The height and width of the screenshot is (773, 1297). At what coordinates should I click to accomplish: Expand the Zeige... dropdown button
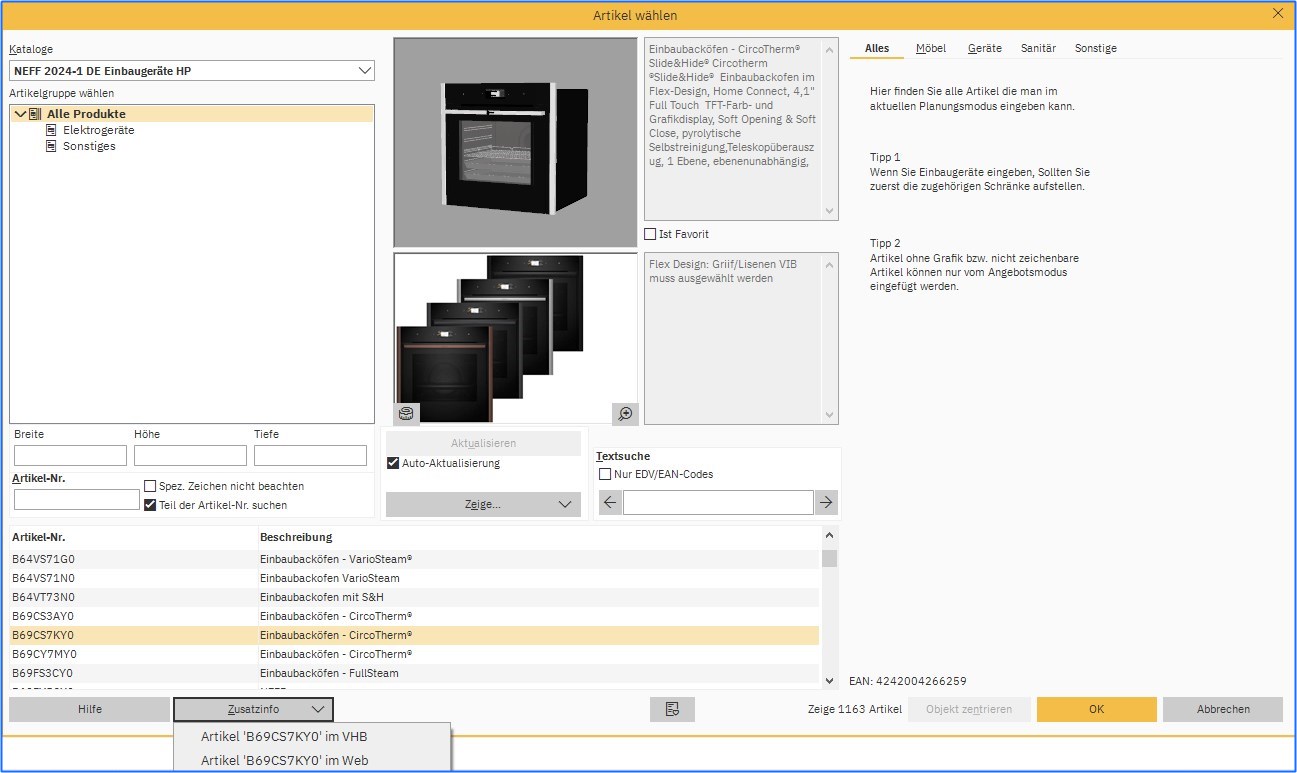click(483, 505)
